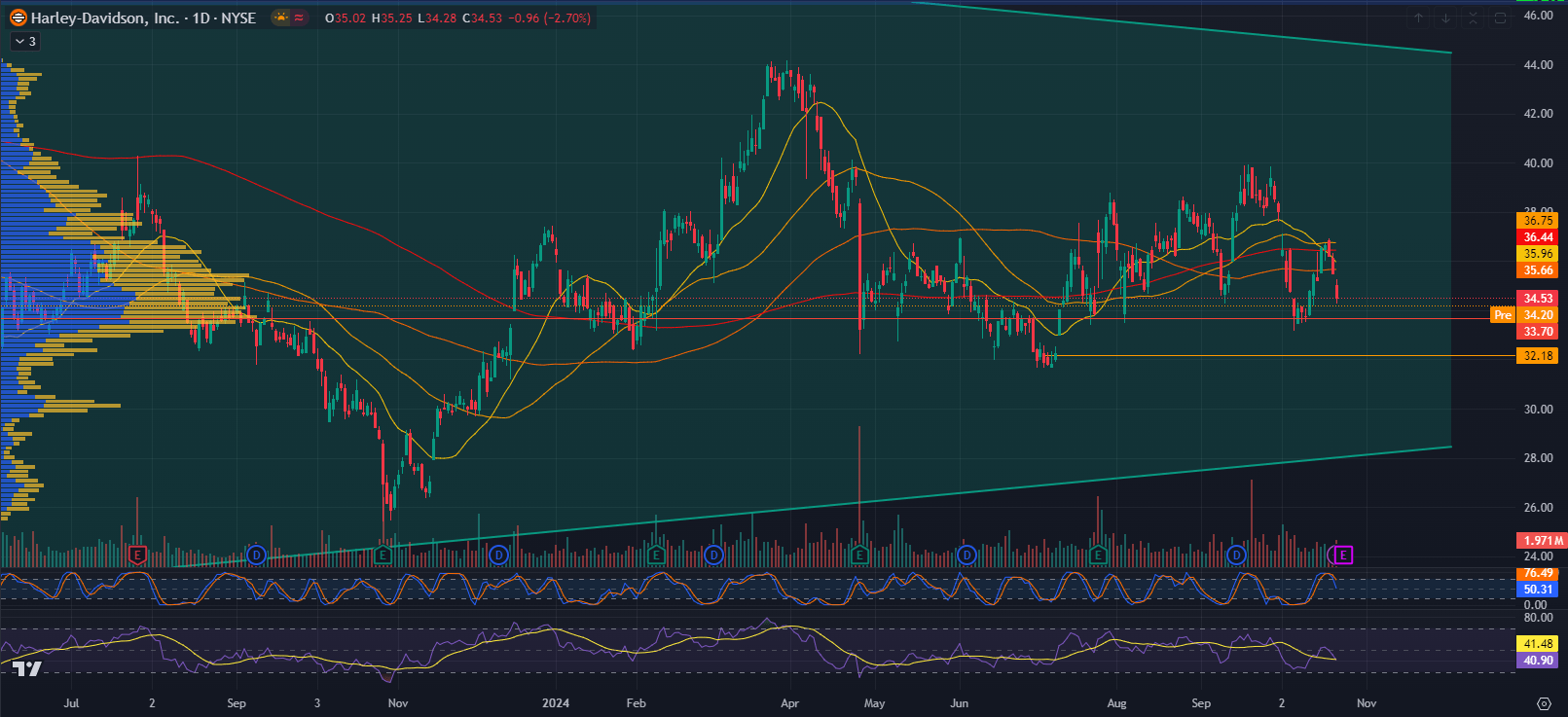Click the move pane down arrow
This screenshot has width=1568, height=717.
click(x=1446, y=18)
